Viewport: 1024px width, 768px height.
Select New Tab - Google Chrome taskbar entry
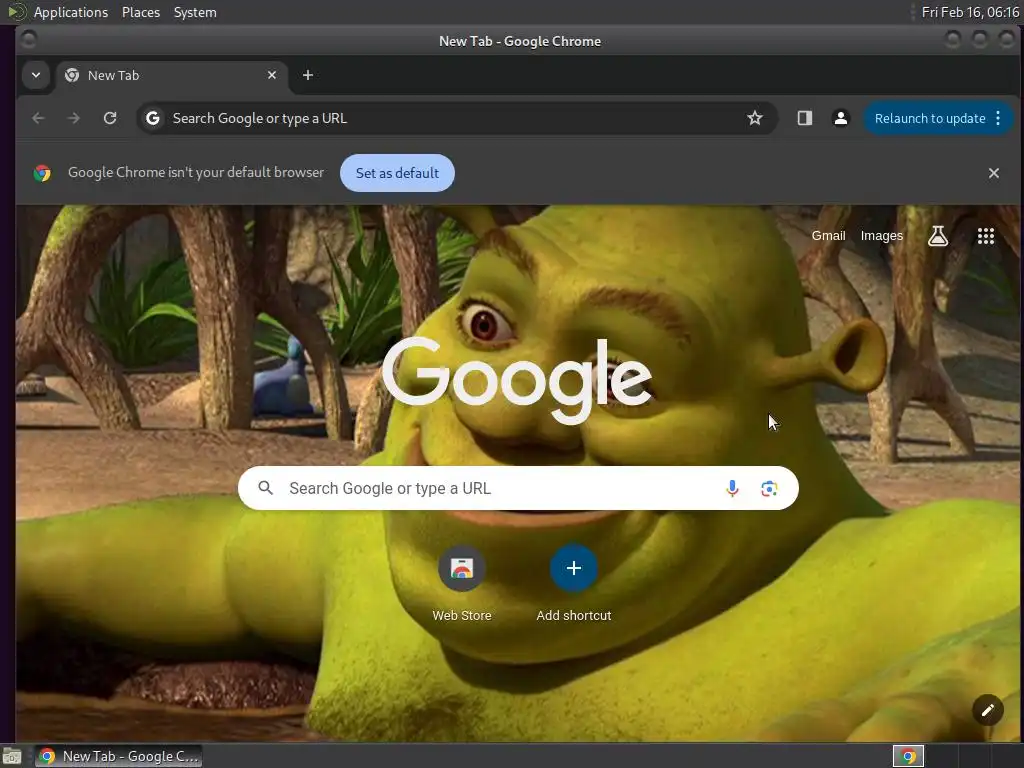tap(118, 756)
